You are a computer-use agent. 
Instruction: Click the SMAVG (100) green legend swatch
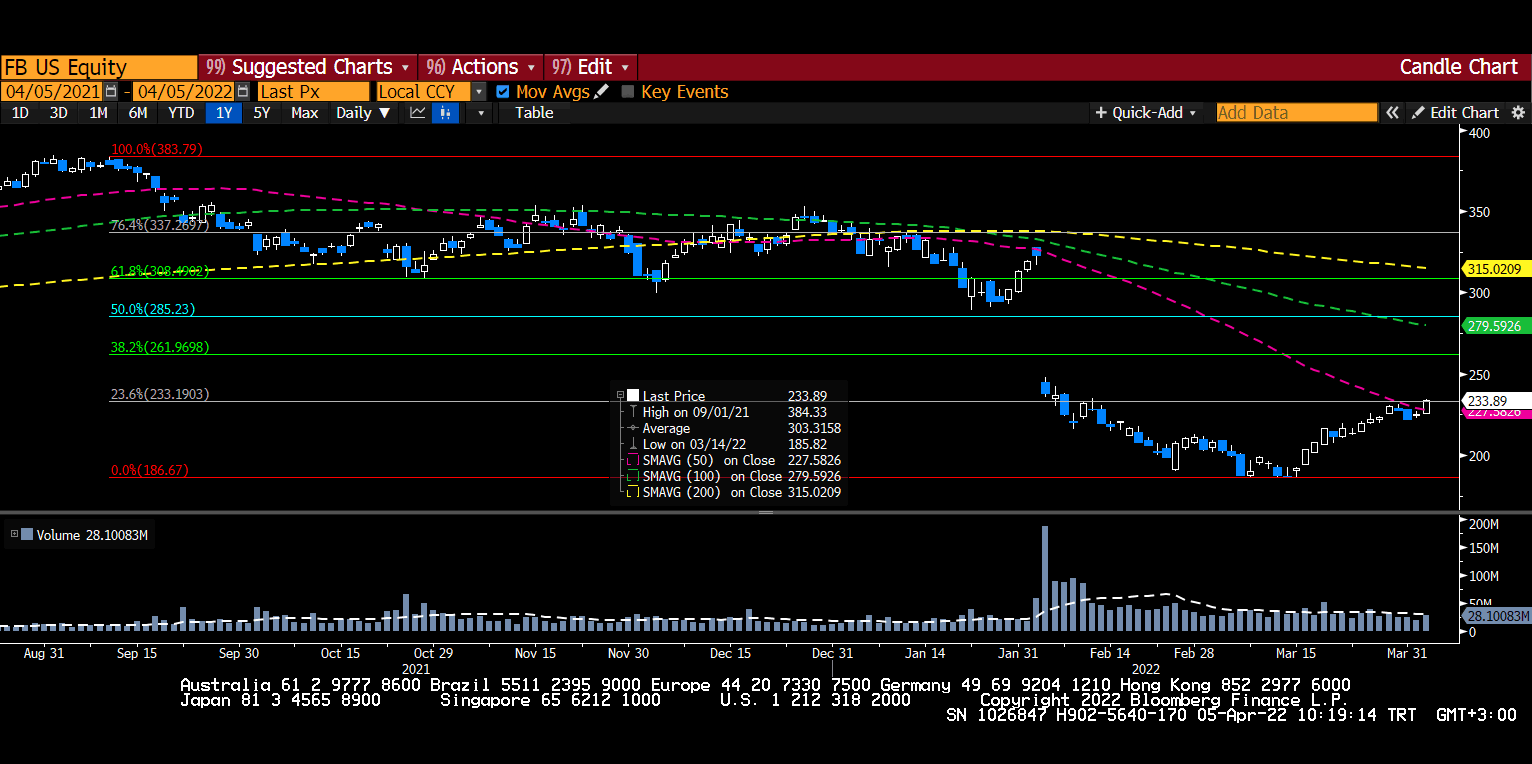pyautogui.click(x=632, y=476)
